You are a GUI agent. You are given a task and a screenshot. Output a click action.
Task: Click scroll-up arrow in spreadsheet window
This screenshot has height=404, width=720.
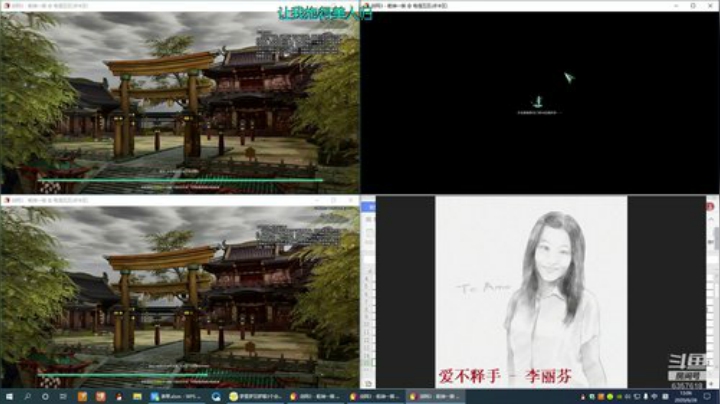(711, 219)
